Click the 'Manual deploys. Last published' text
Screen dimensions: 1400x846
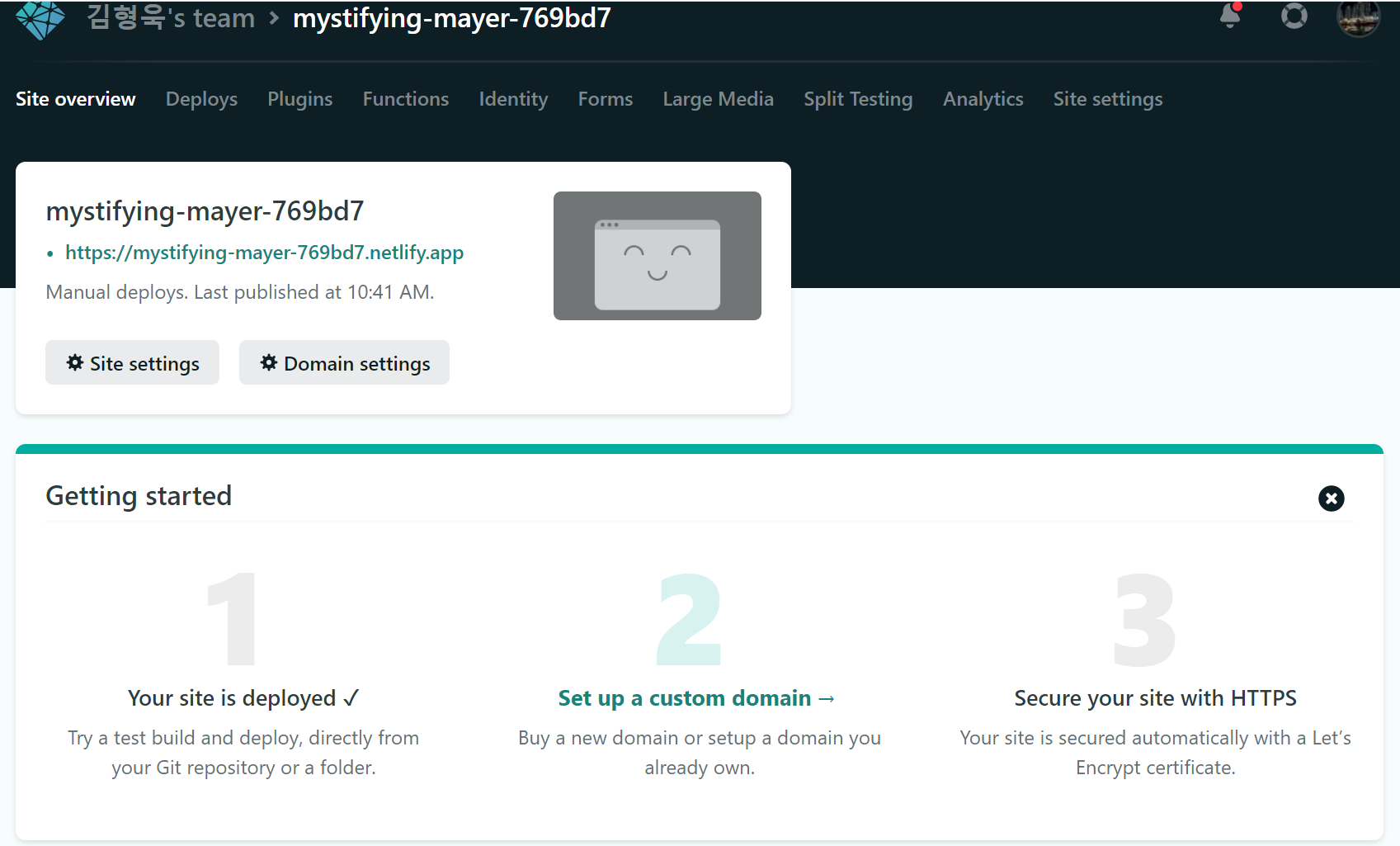(x=240, y=292)
